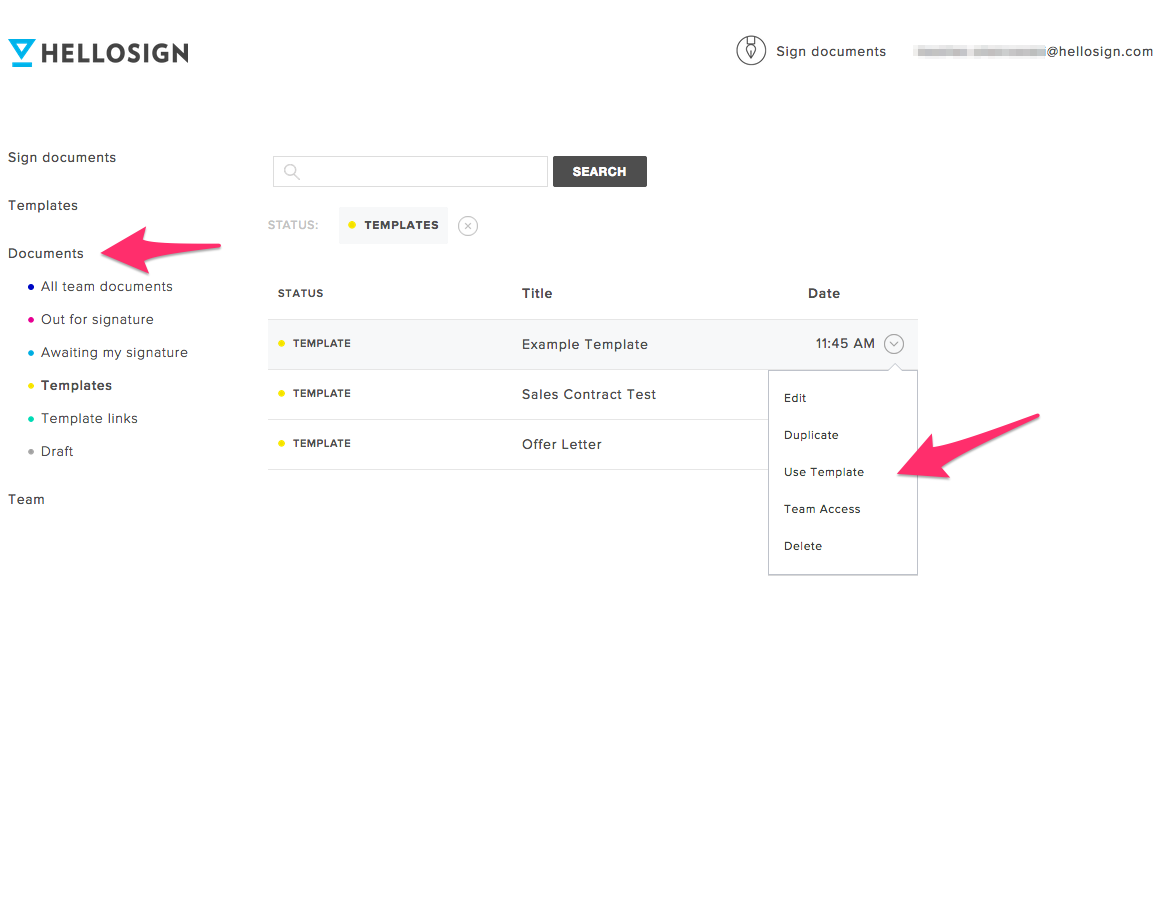
Task: Show Draft documents
Action: [x=57, y=452]
